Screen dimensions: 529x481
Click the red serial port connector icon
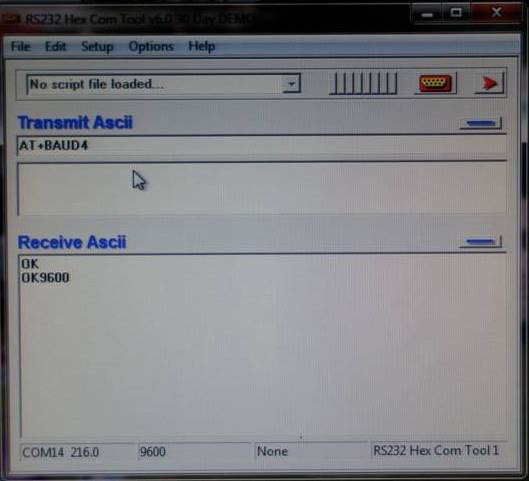[x=435, y=83]
